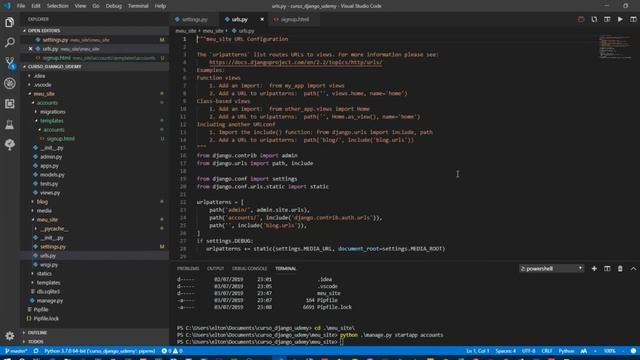Image resolution: width=640 pixels, height=360 pixels.
Task: Follow the docs.djangoproject.com link in docstring
Action: 296,62
